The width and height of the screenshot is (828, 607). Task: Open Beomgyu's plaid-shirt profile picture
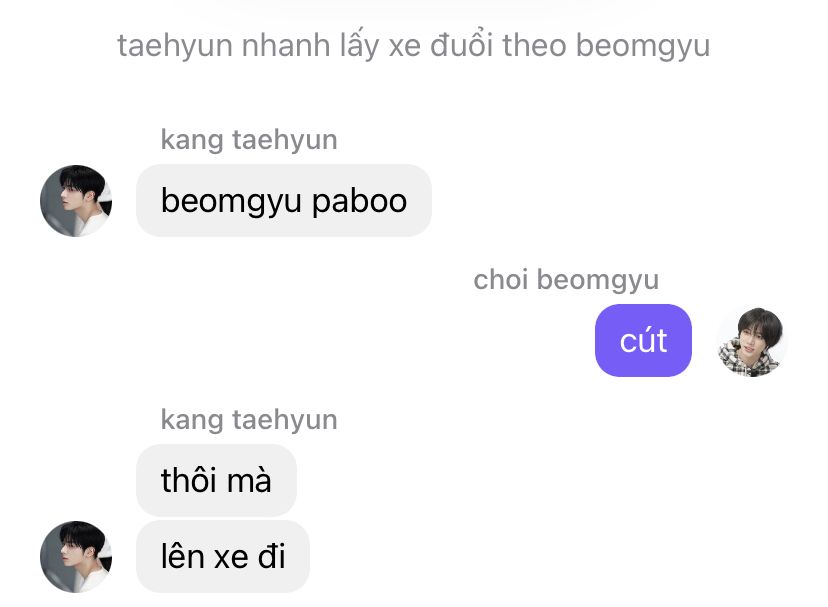pyautogui.click(x=751, y=341)
